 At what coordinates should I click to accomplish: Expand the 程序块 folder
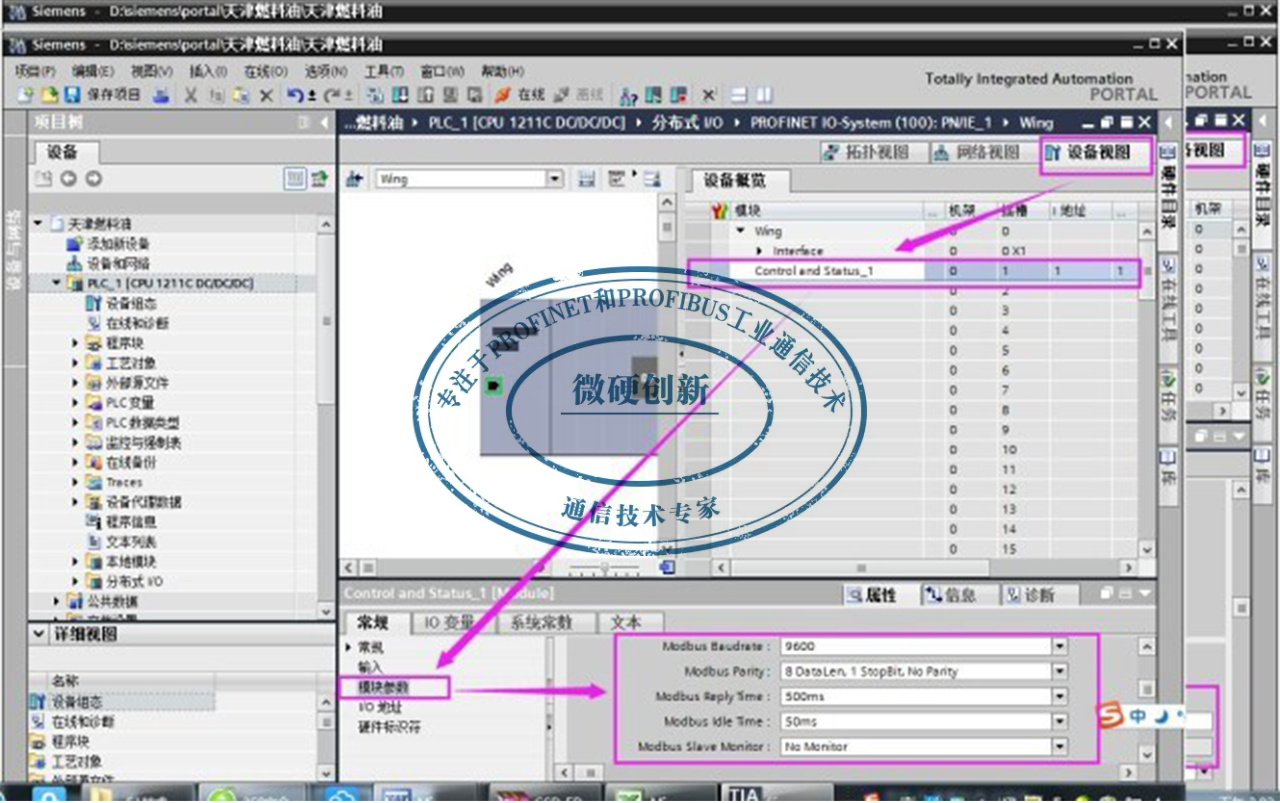pos(75,343)
